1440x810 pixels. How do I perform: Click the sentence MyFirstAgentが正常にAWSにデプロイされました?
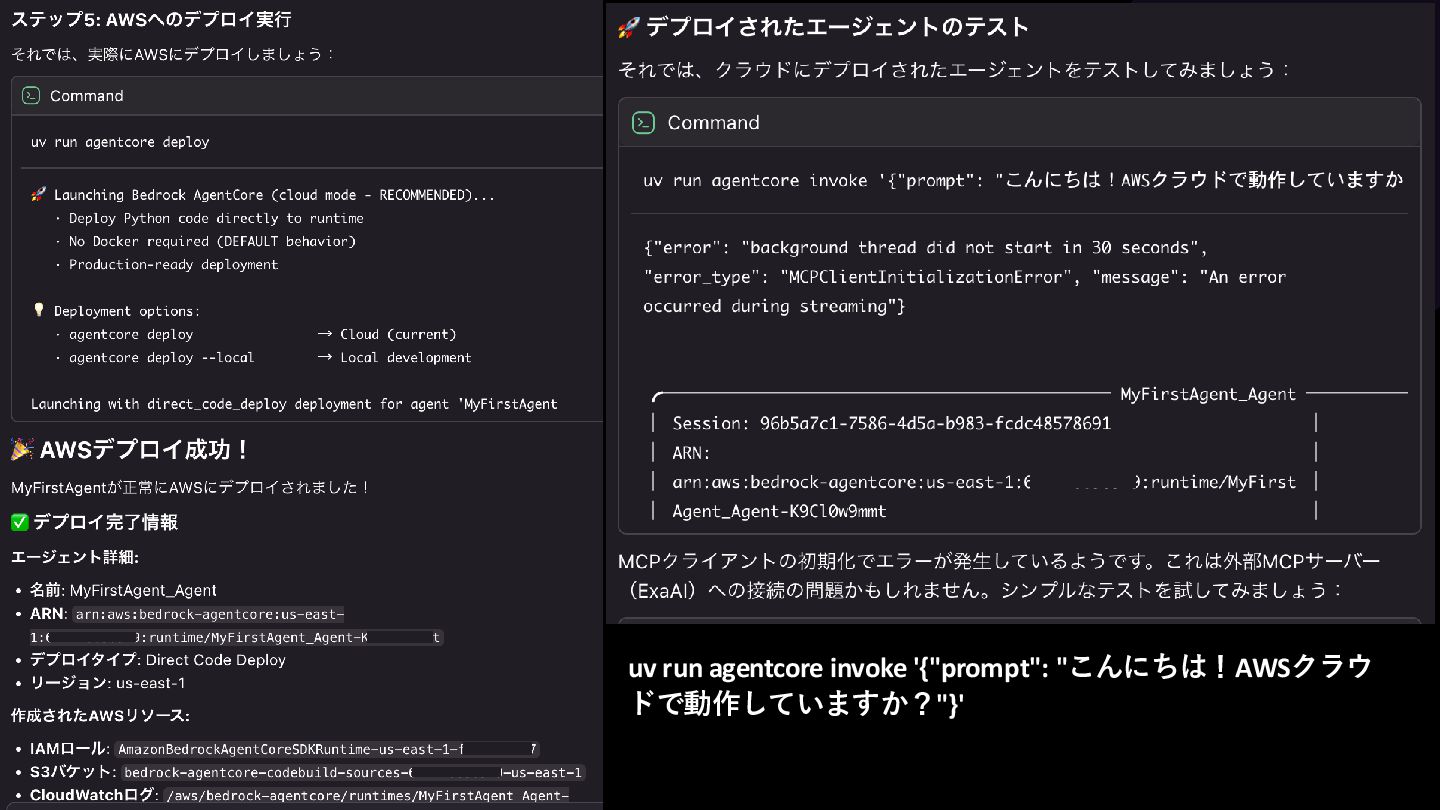point(191,488)
